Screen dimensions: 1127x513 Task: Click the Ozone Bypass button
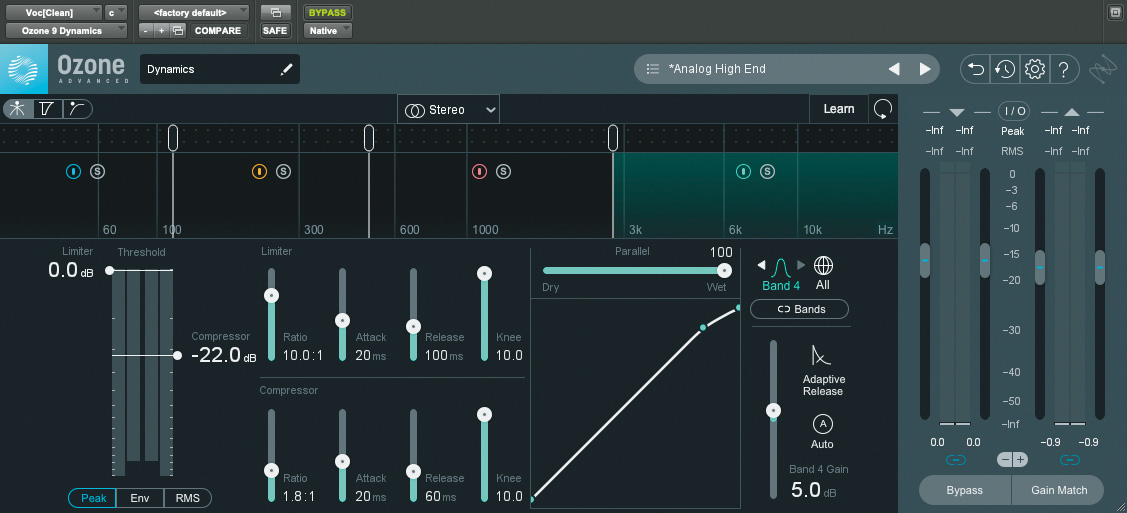click(965, 490)
